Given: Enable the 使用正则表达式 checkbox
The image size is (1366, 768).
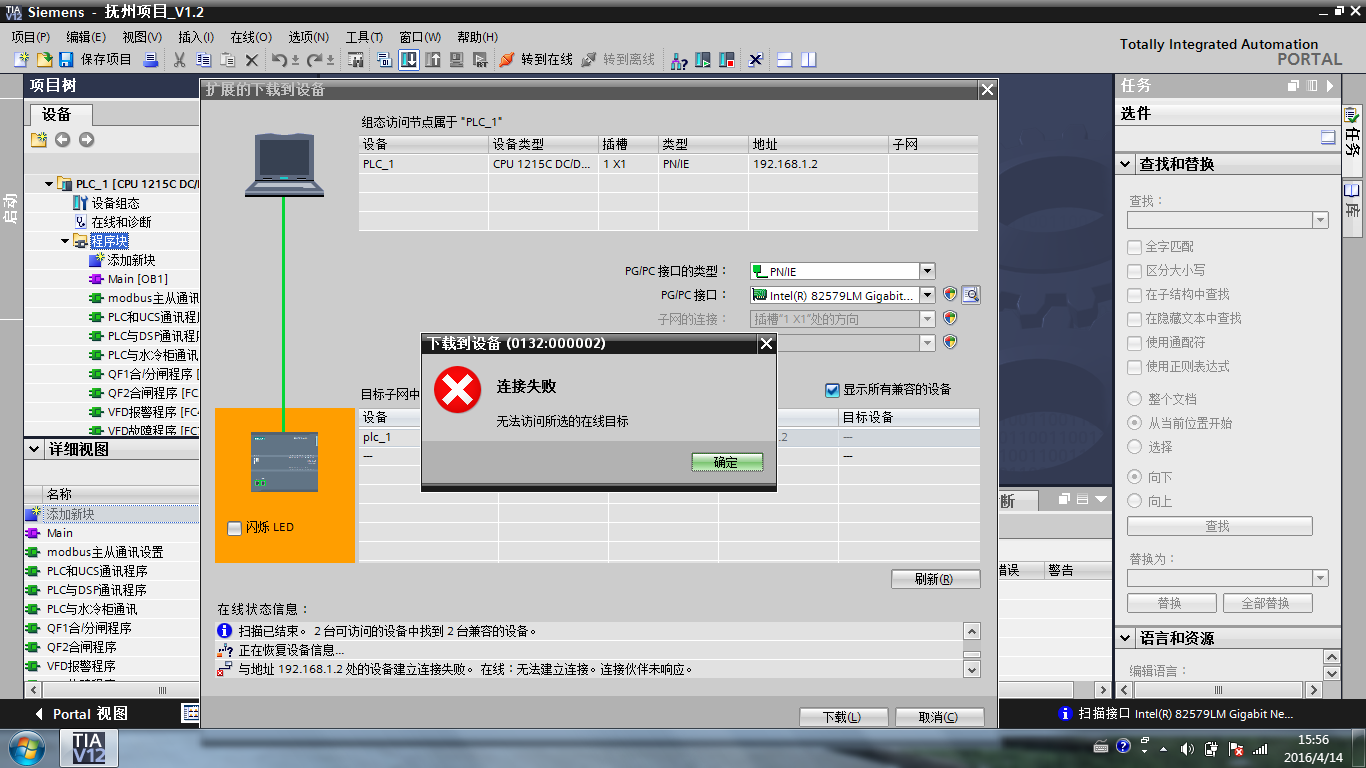Looking at the screenshot, I should [1134, 367].
